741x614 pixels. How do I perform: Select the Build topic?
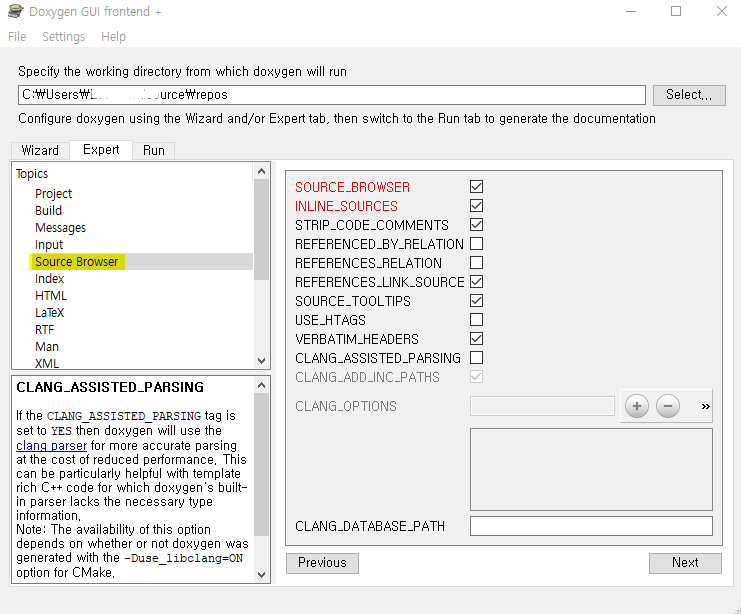(x=48, y=210)
